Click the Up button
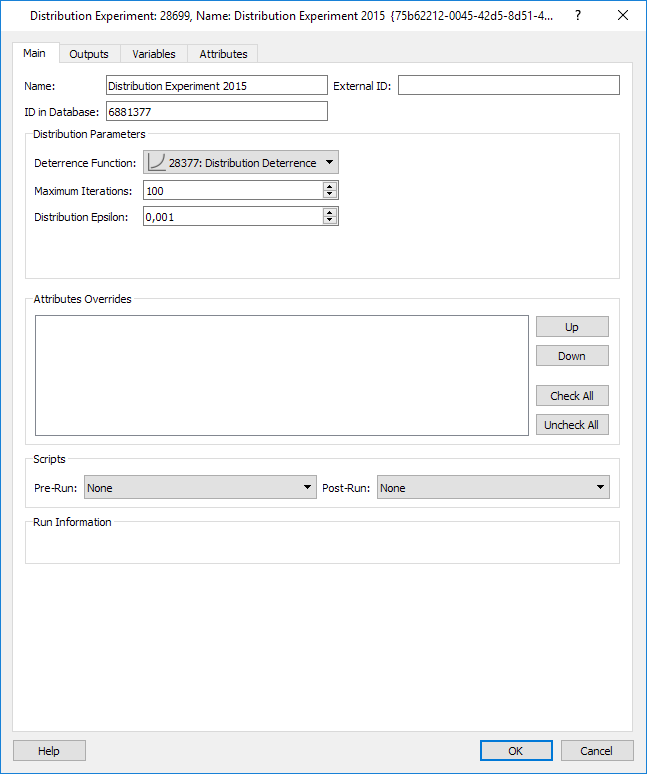Viewport: 647px width, 774px height. [x=572, y=327]
